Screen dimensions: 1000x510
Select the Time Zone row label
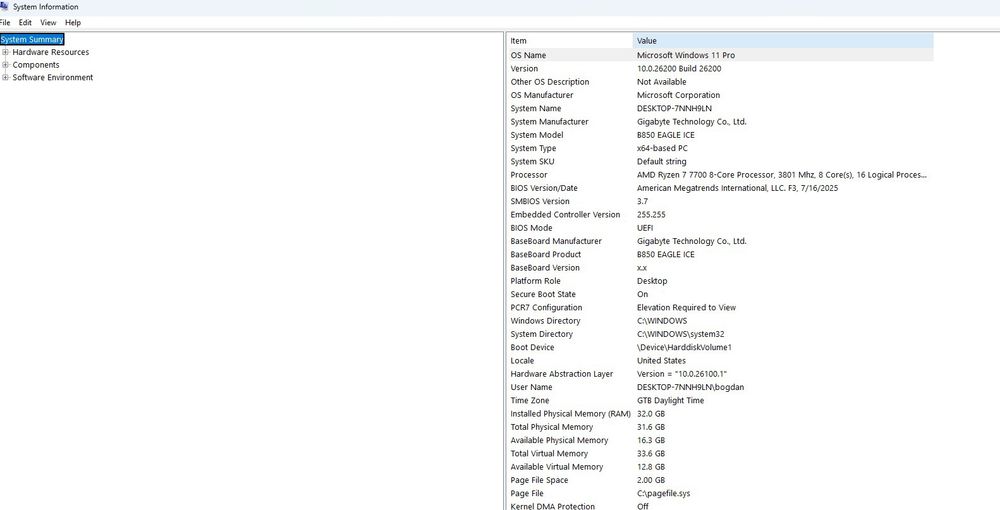531,401
